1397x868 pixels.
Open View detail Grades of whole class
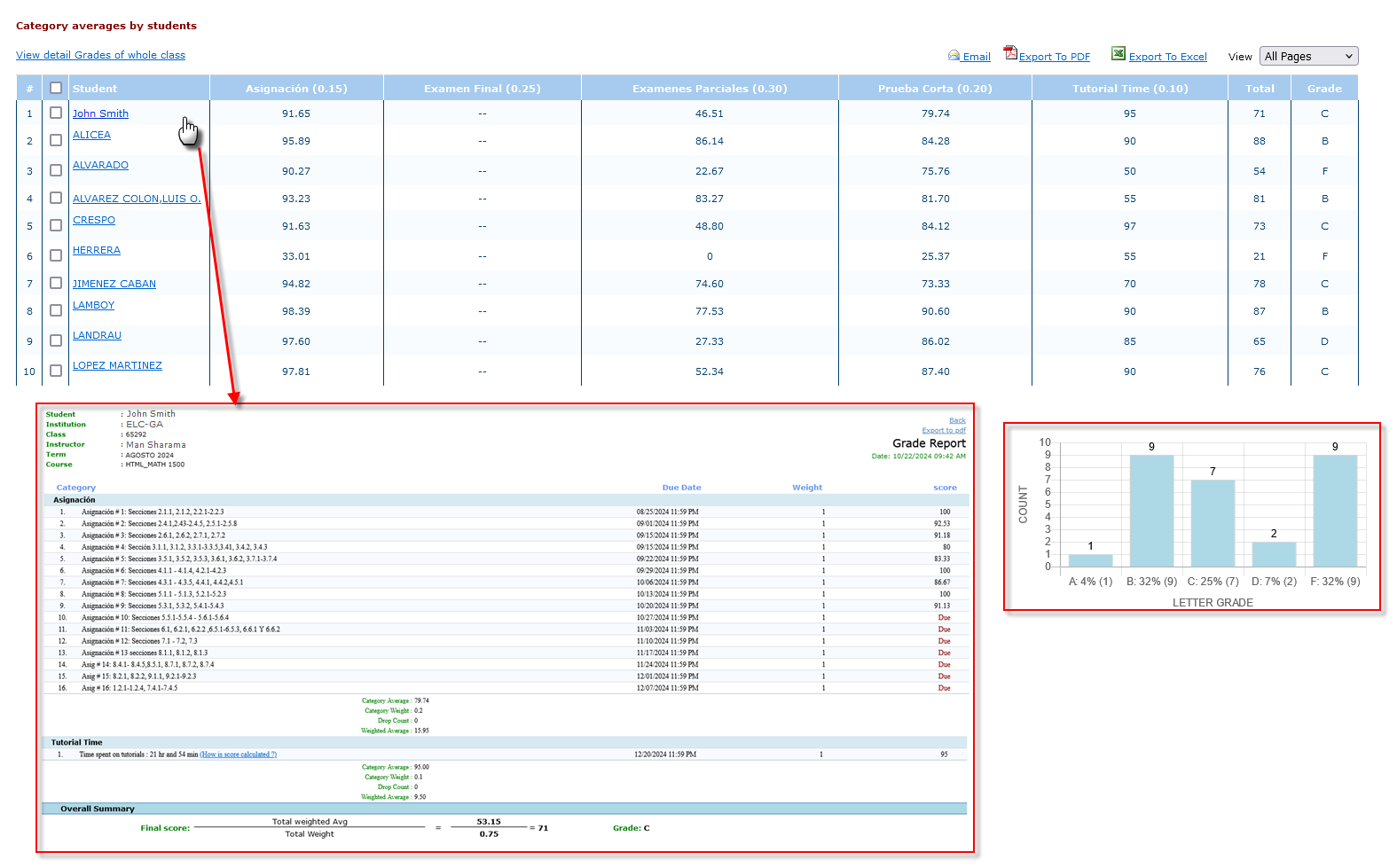tap(100, 55)
